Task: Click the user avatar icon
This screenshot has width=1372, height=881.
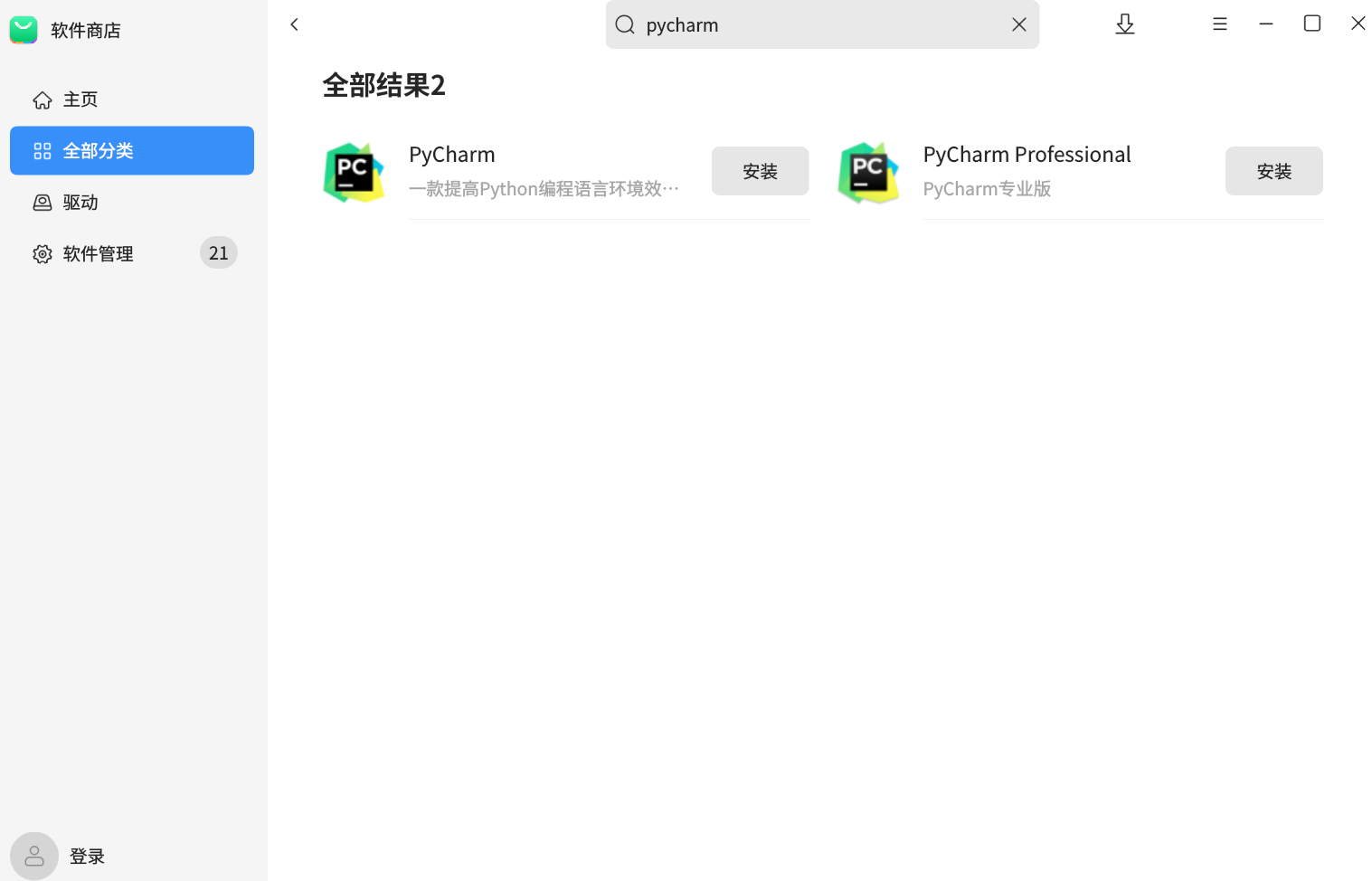Action: point(34,856)
